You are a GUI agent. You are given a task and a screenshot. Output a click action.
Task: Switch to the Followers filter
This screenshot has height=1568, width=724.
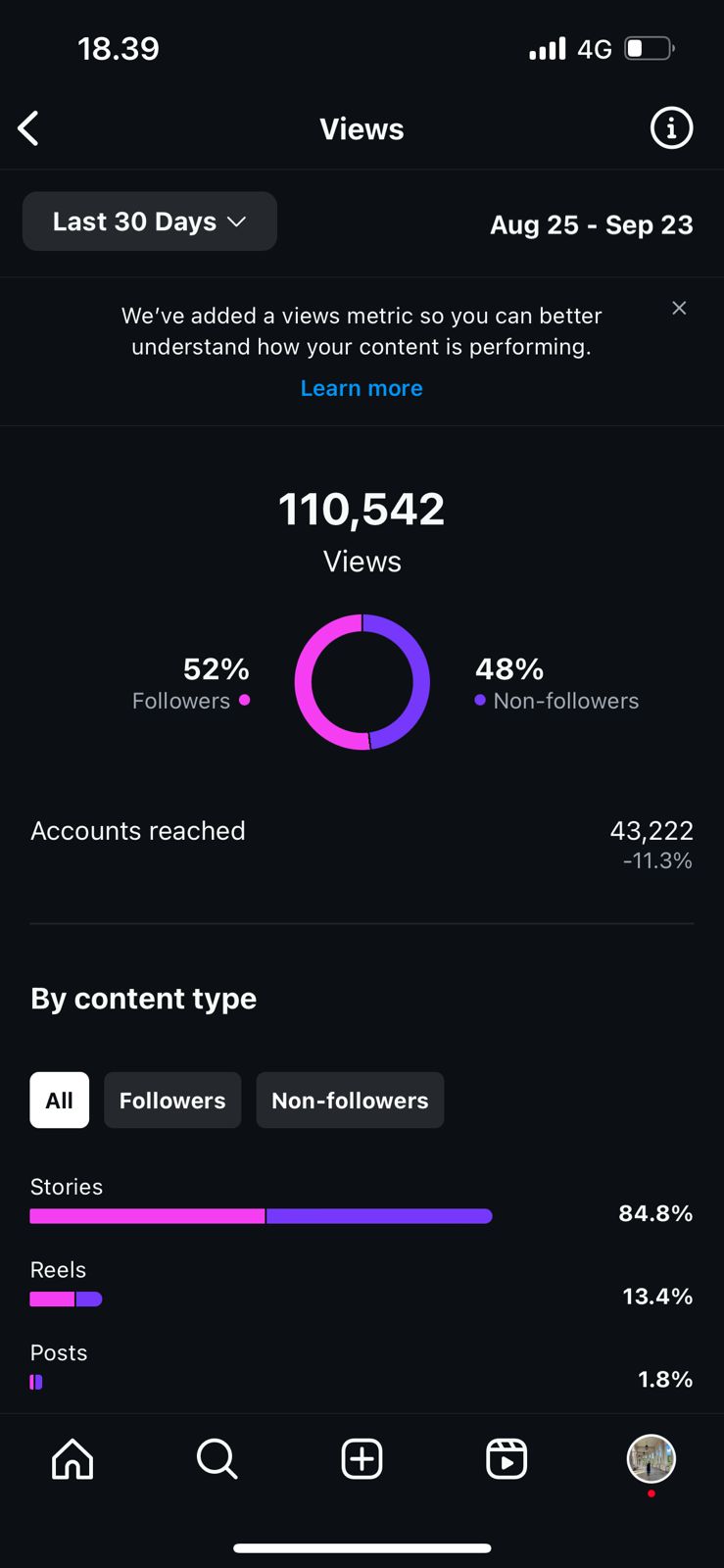[172, 1101]
